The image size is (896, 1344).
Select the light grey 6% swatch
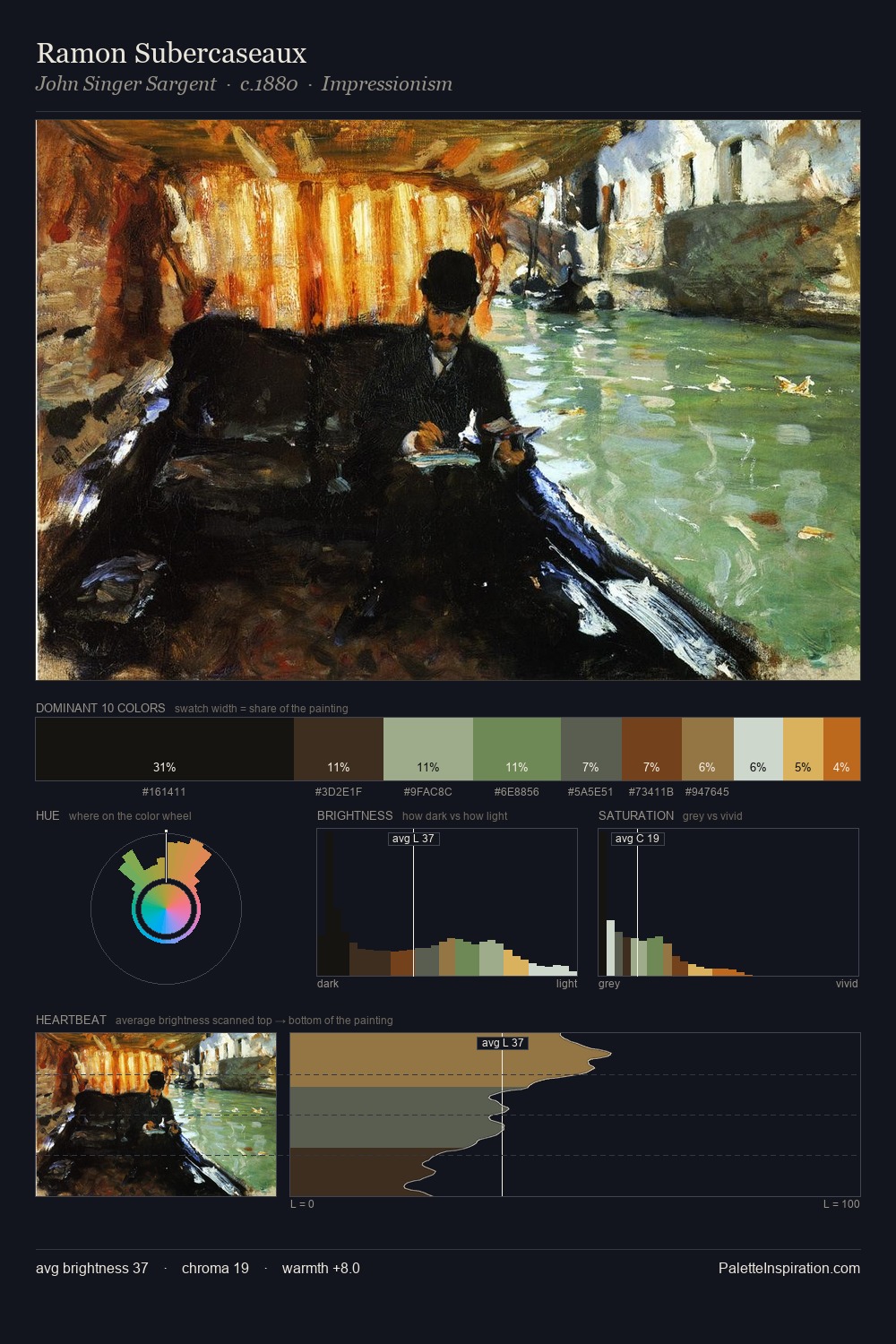click(x=758, y=749)
